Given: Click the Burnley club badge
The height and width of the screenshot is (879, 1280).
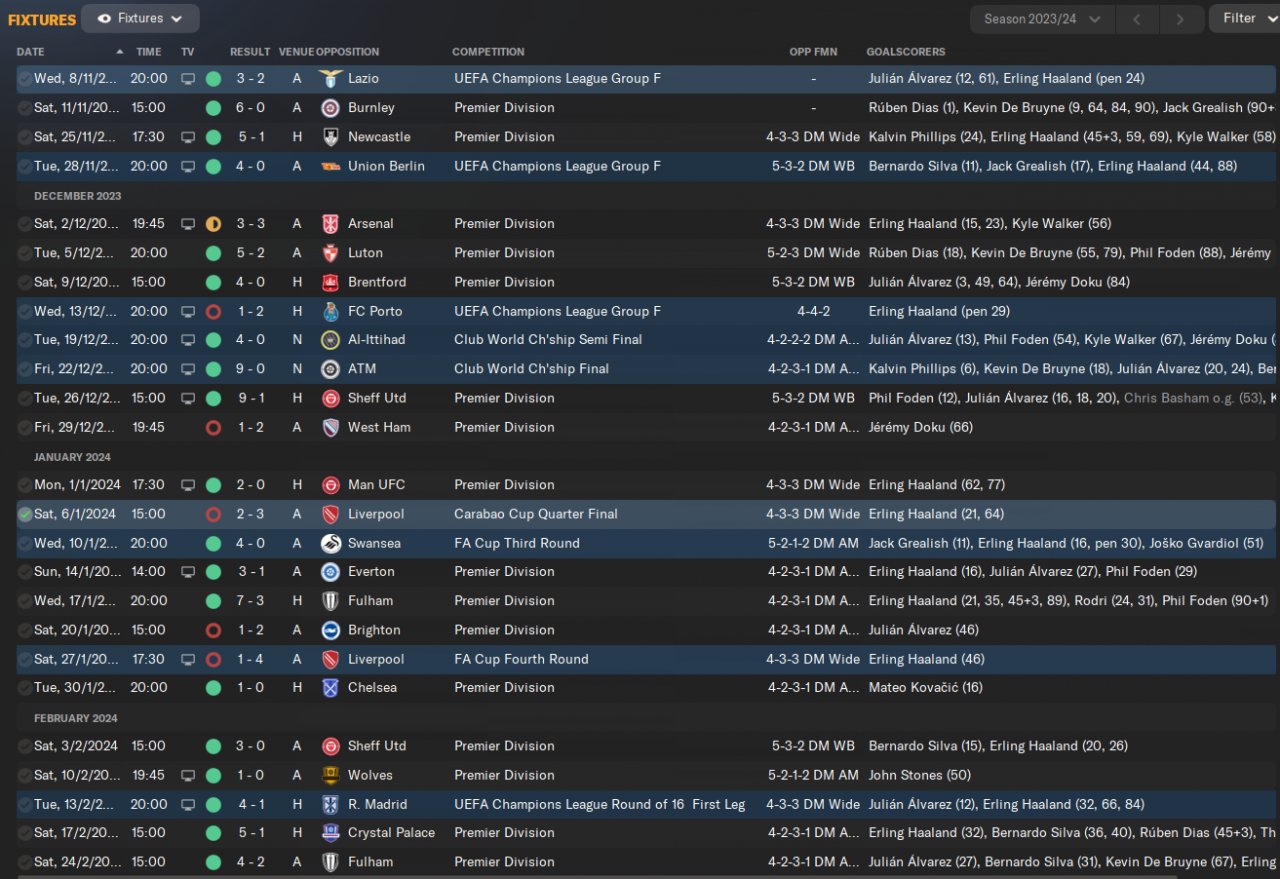Looking at the screenshot, I should pyautogui.click(x=330, y=107).
